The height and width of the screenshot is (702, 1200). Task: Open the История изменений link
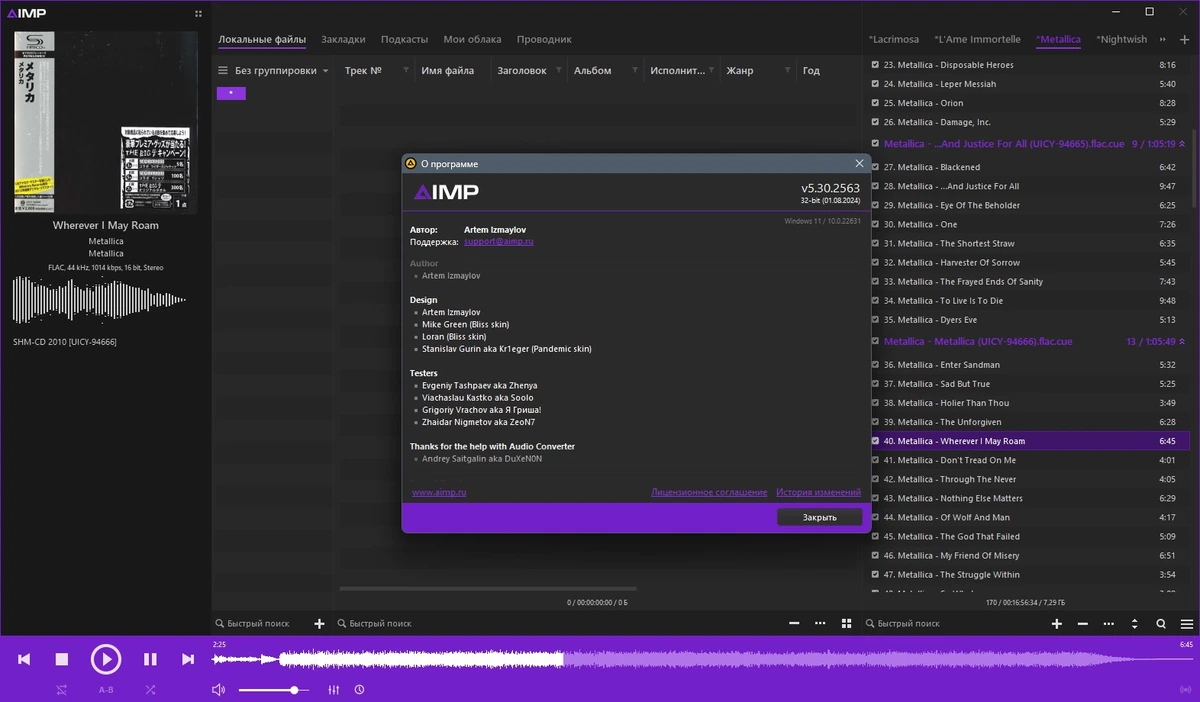(818, 492)
